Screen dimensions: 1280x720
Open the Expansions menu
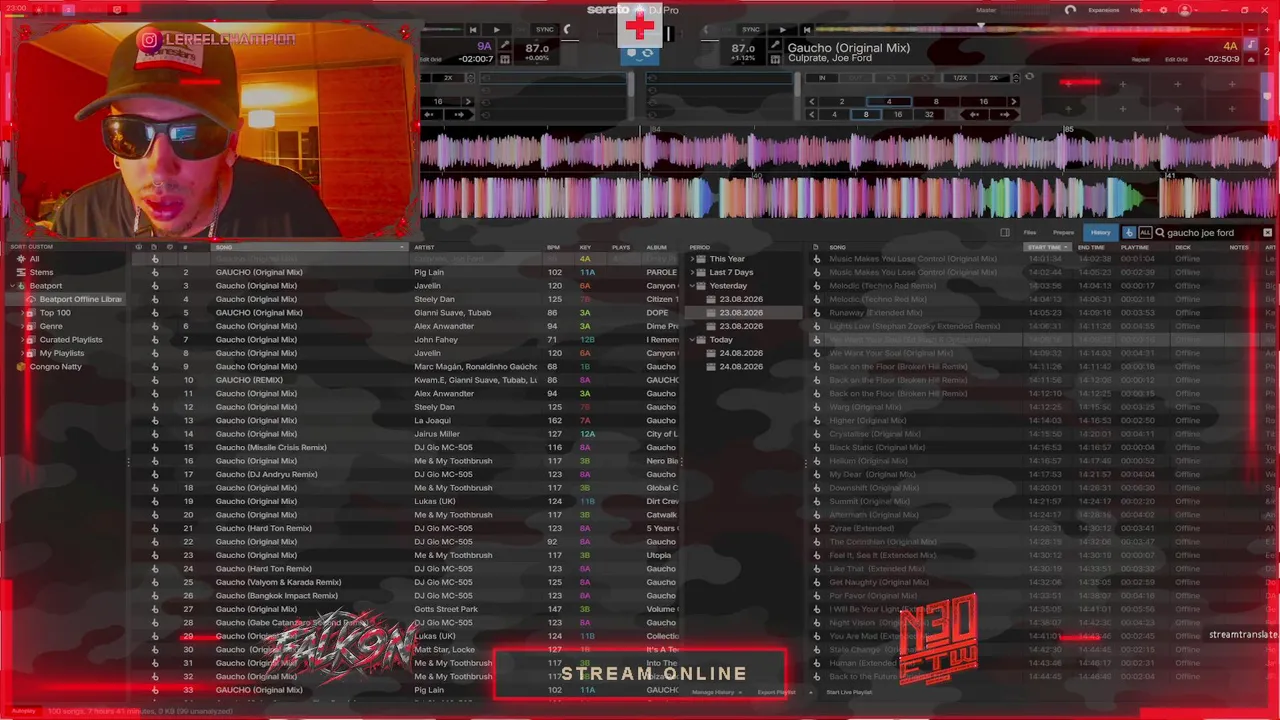(1104, 10)
